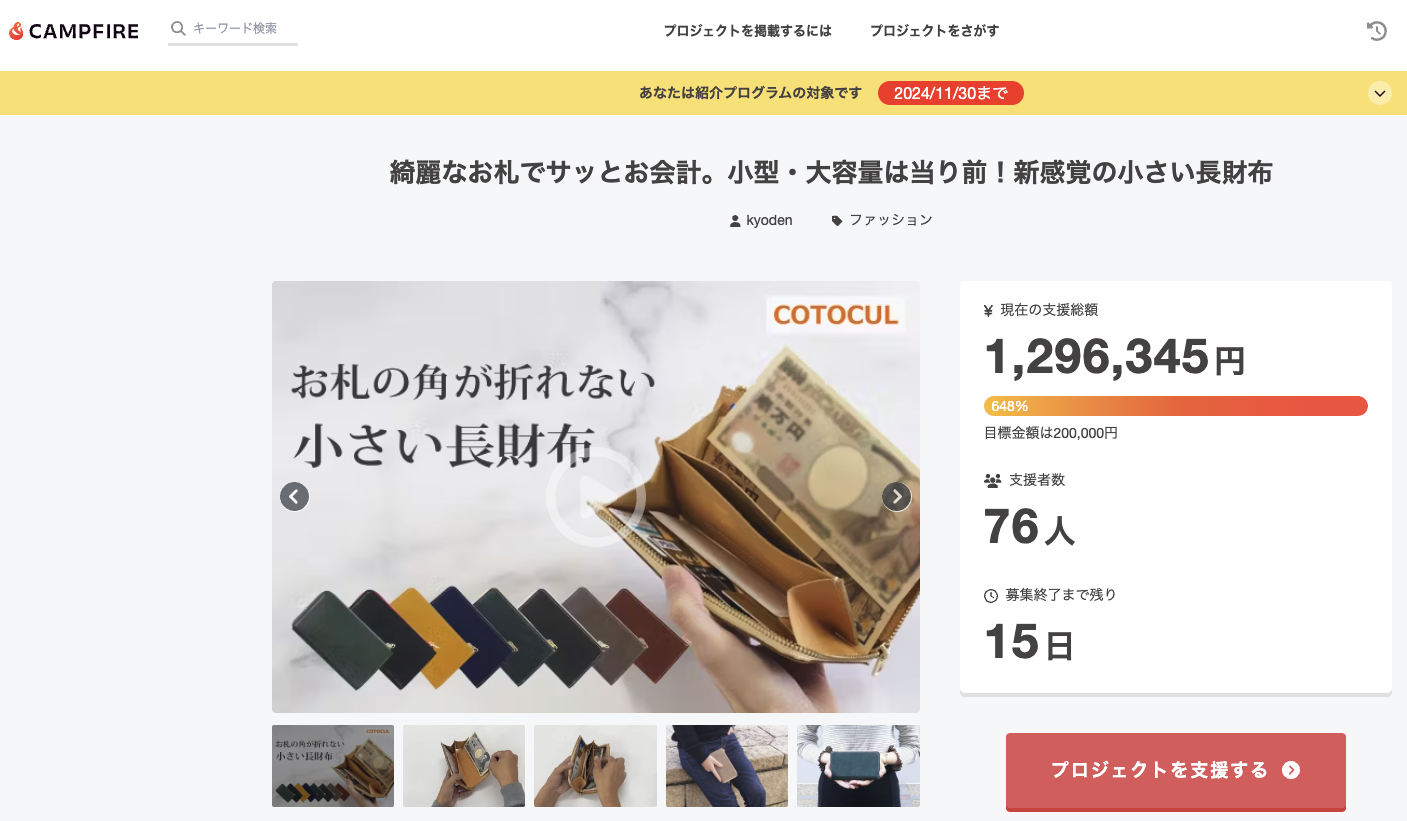Advance to next slide with right arrow
Image resolution: width=1407 pixels, height=821 pixels.
(896, 496)
